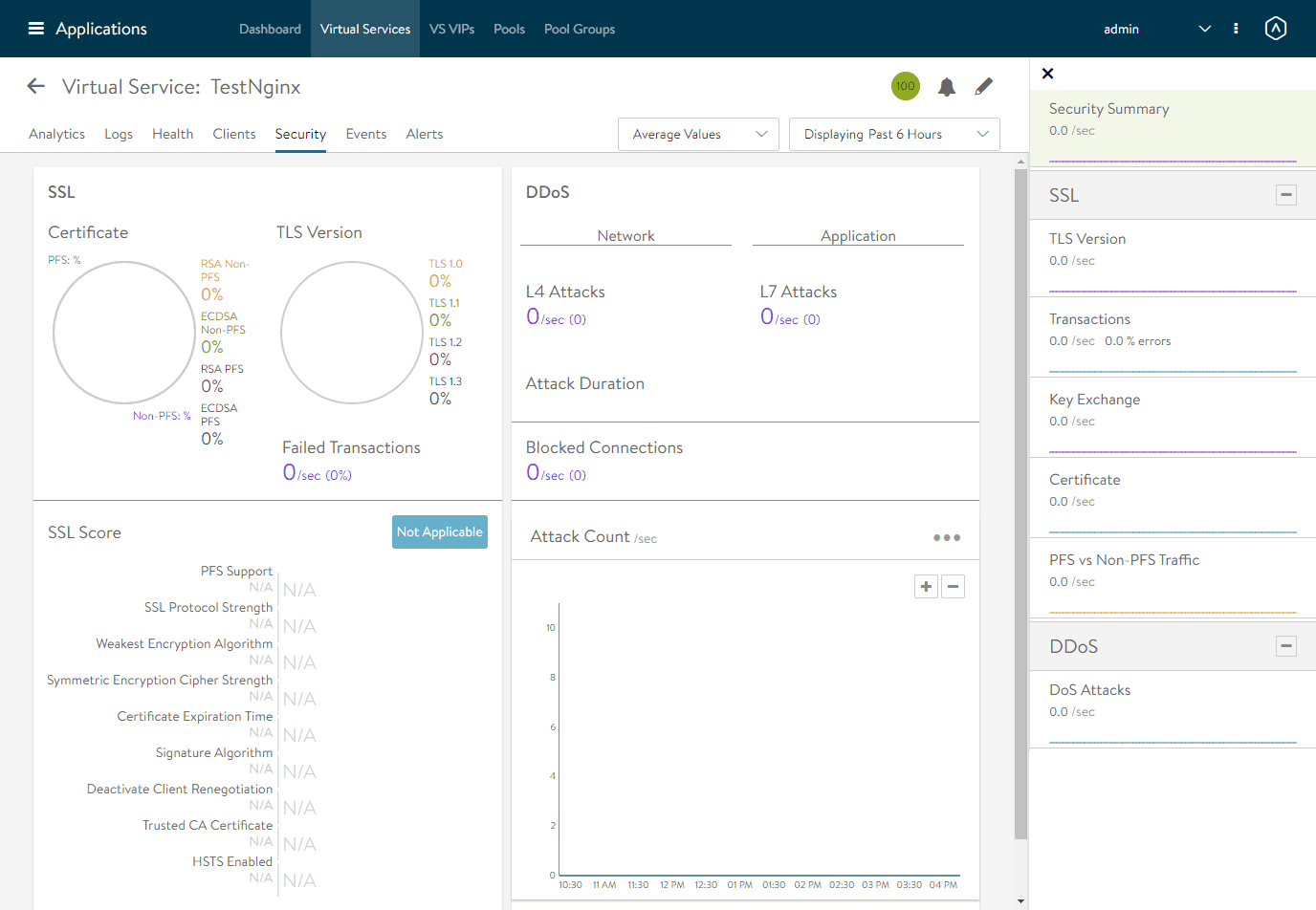
Task: Collapse the DDoS section in the sidebar
Action: point(1285,646)
